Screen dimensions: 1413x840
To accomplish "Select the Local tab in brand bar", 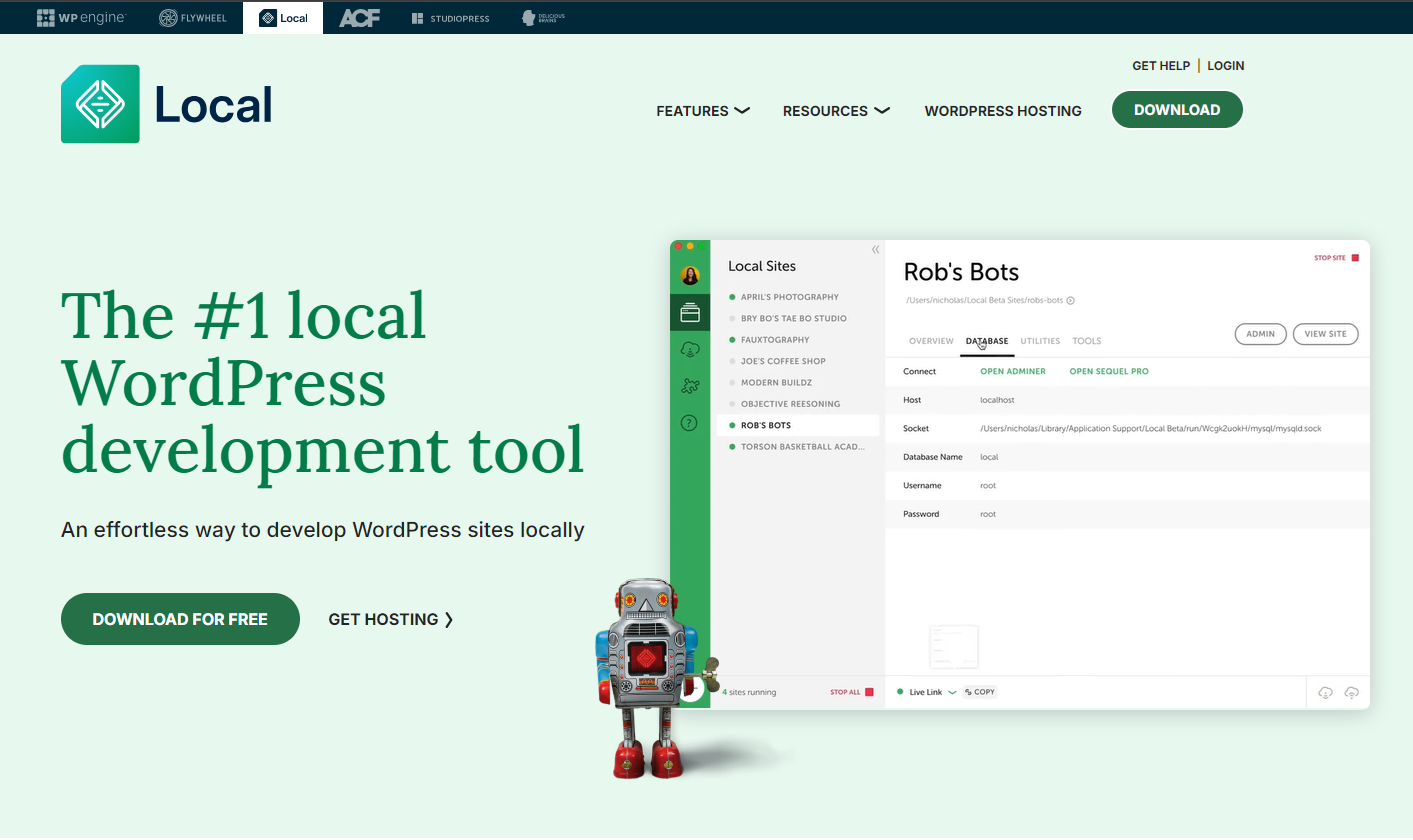I will click(283, 18).
